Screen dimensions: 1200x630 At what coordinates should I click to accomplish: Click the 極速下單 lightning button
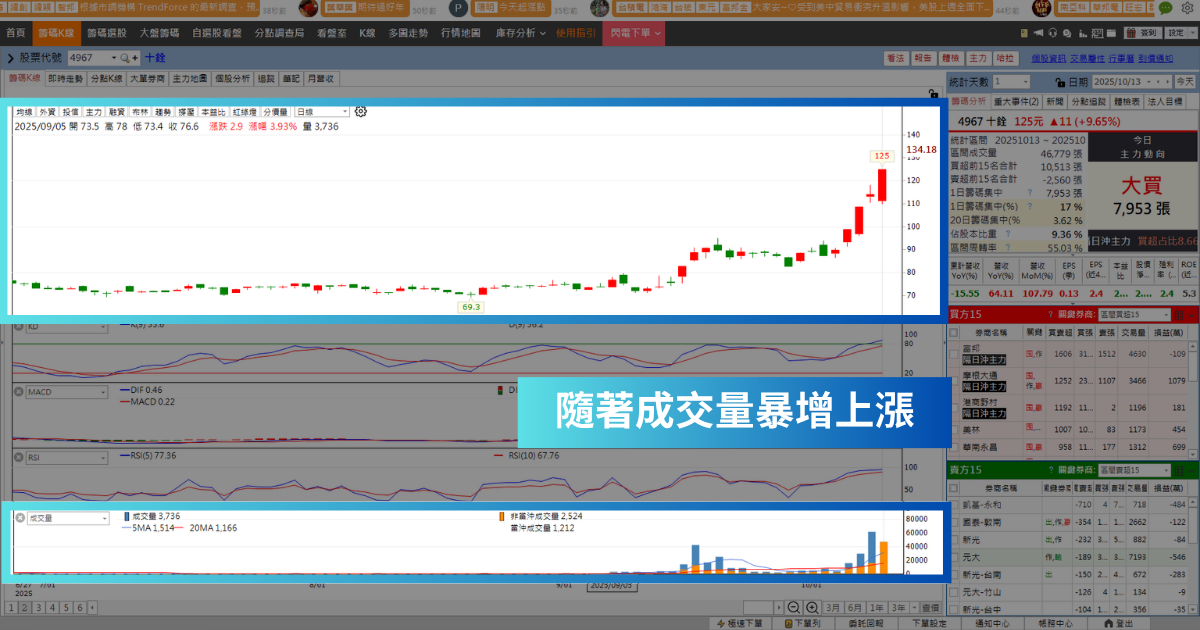coord(739,623)
